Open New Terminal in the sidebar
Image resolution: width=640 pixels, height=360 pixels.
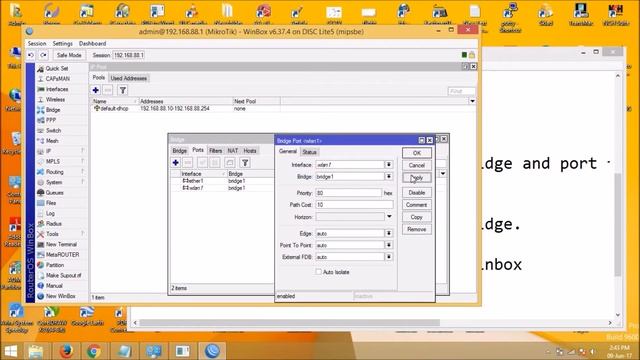click(x=61, y=244)
